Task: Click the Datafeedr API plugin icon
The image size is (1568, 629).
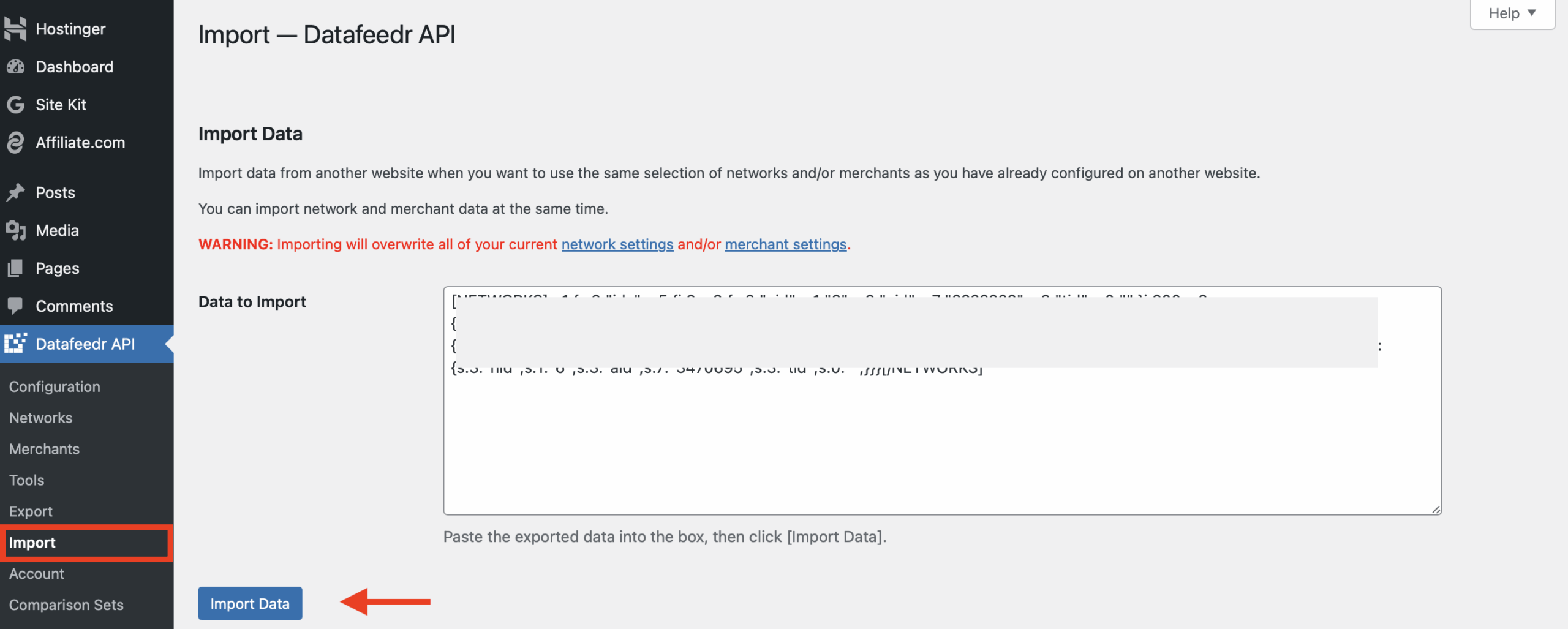Action: tap(15, 344)
